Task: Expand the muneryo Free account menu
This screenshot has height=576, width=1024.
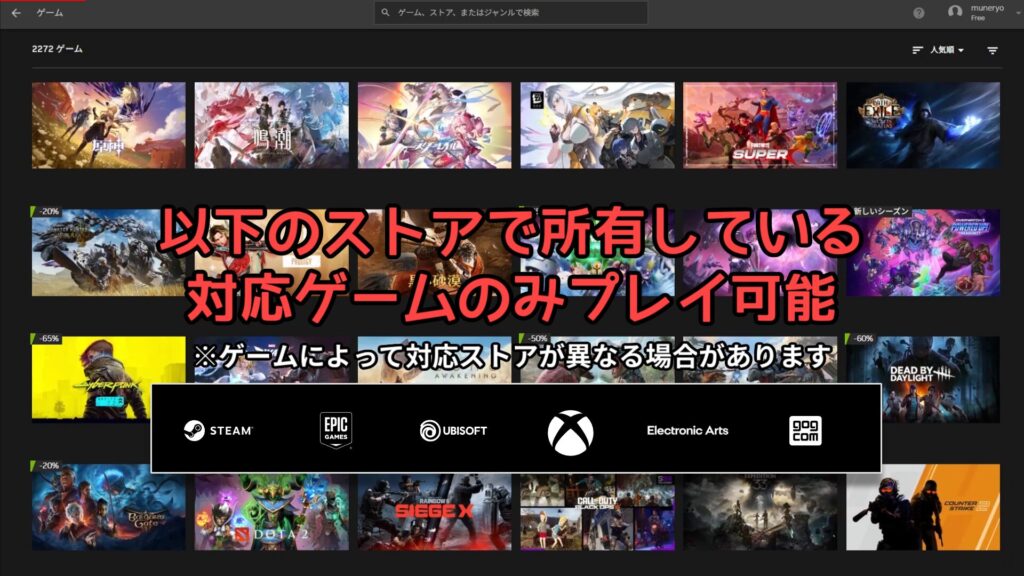Action: pyautogui.click(x=986, y=12)
